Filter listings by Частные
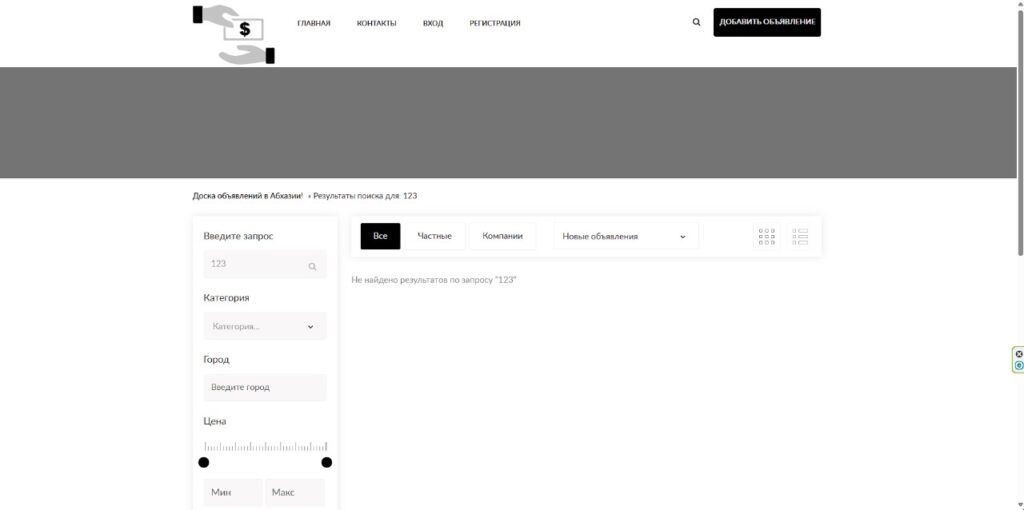The width and height of the screenshot is (1024, 510). pyautogui.click(x=434, y=236)
